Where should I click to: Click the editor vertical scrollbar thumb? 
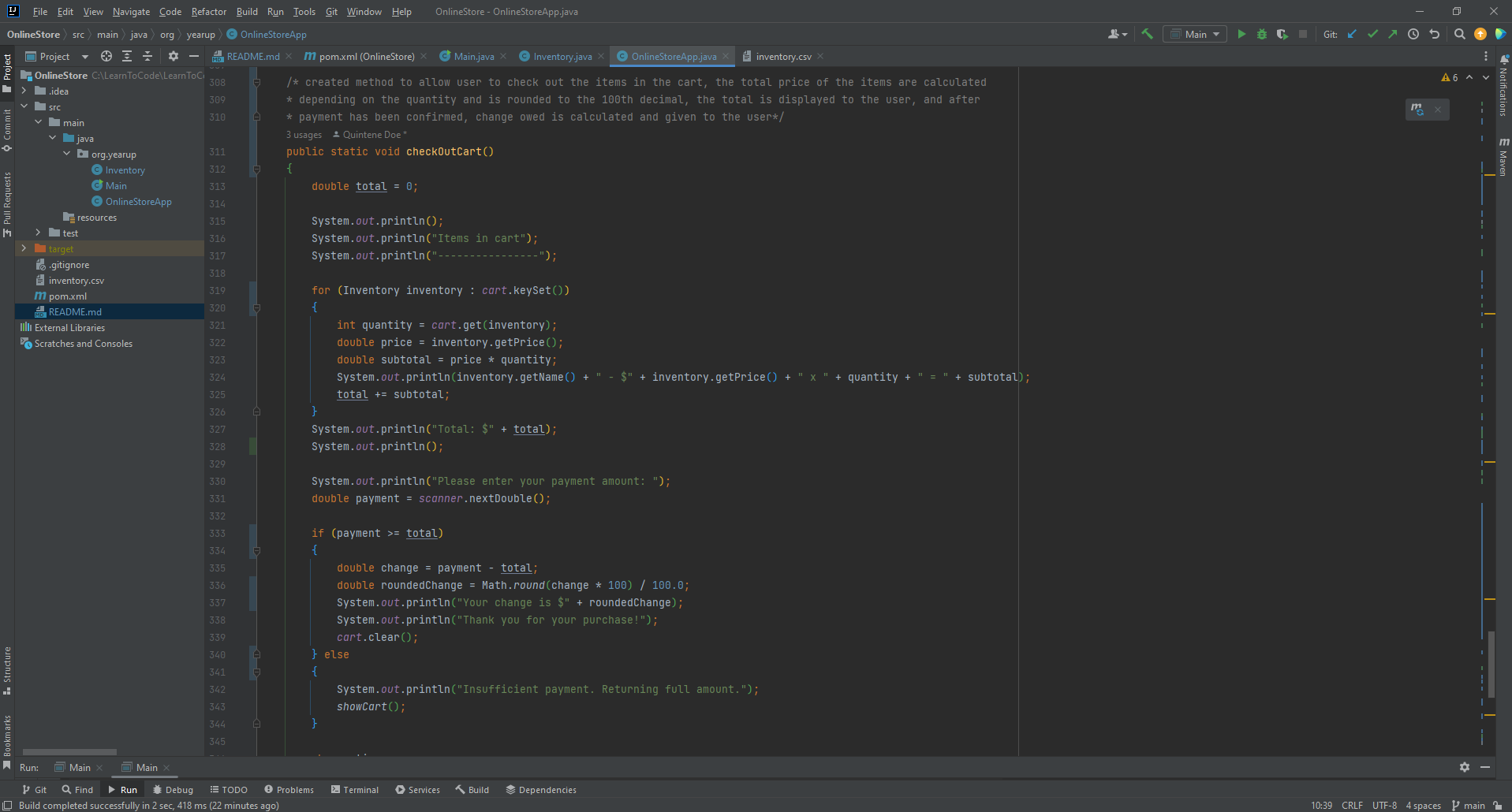click(1491, 664)
